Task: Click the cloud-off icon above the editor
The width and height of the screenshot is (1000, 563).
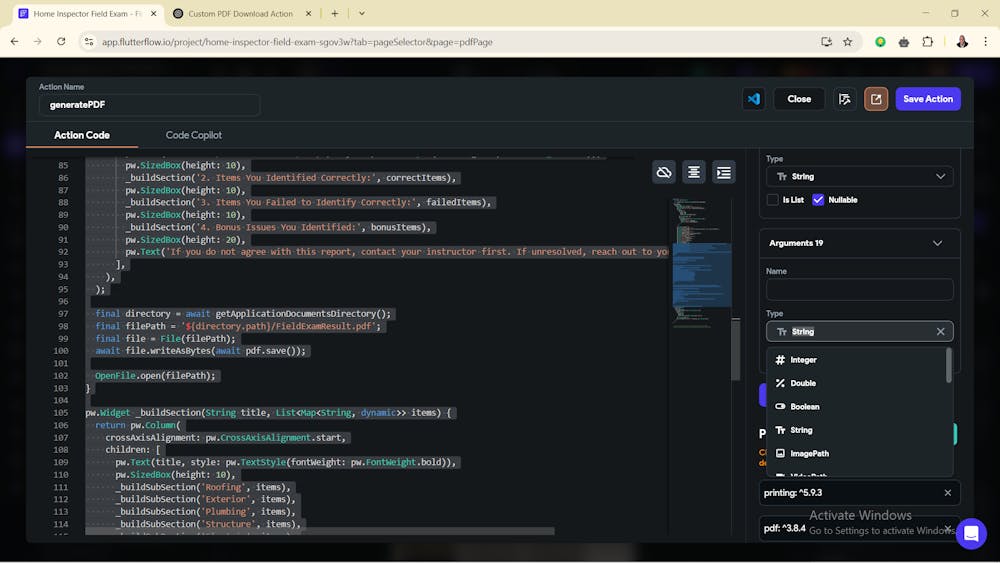Action: (x=663, y=172)
